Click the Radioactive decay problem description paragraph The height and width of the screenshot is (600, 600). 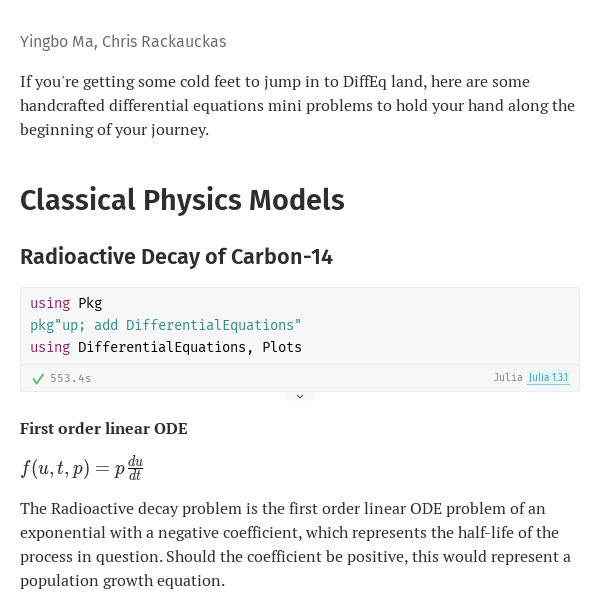pos(295,545)
